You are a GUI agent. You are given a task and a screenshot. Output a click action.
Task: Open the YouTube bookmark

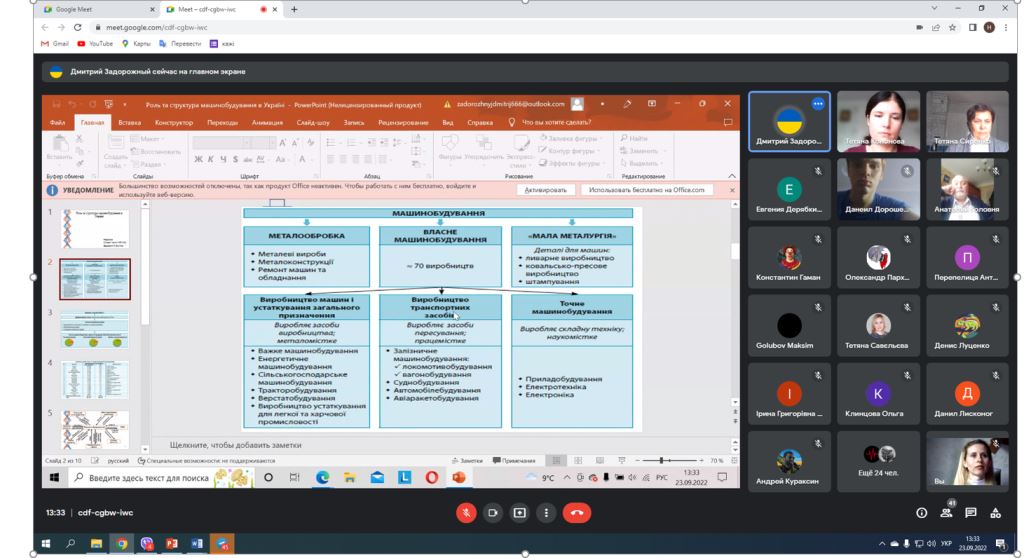point(95,44)
